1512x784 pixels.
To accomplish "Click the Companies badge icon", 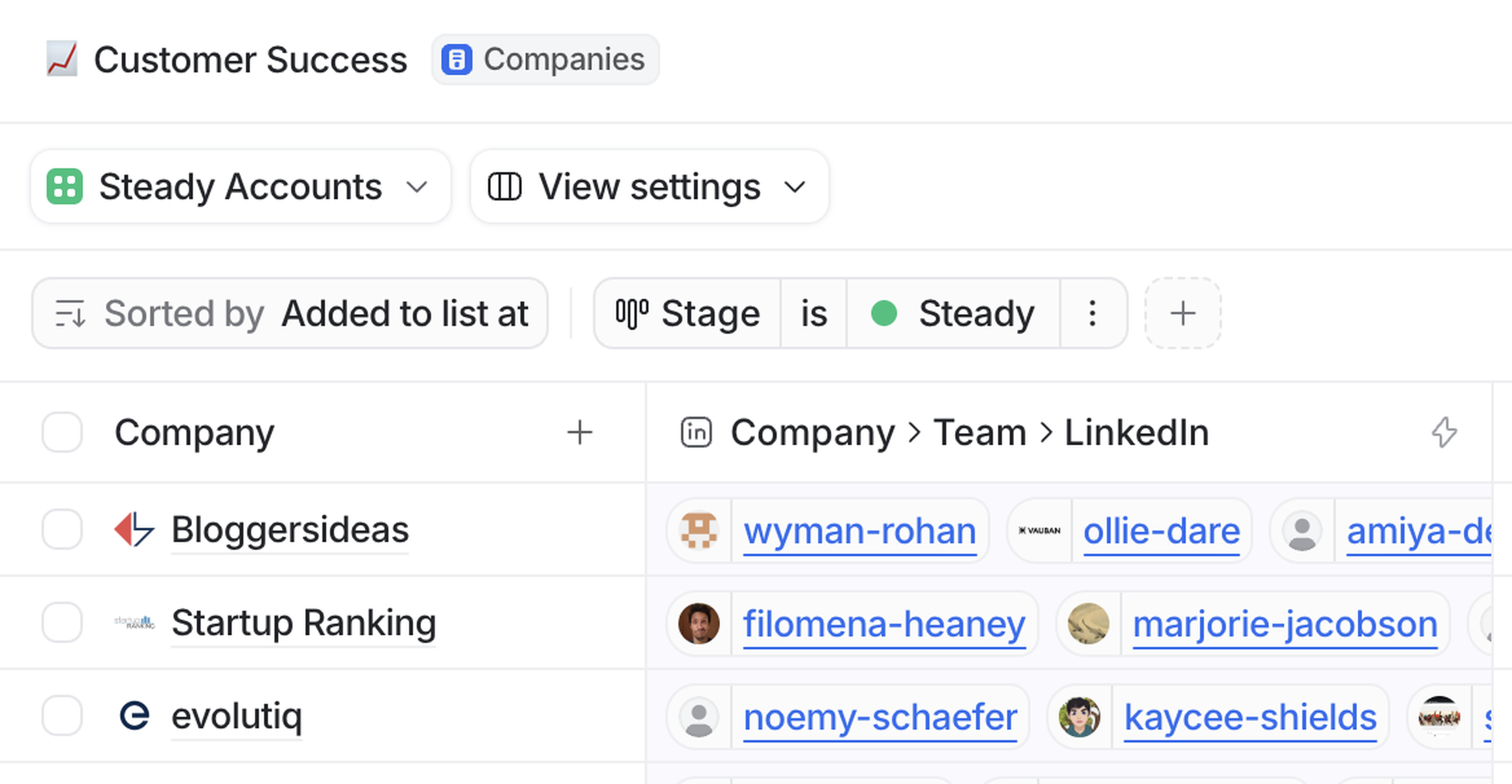I will tap(457, 60).
